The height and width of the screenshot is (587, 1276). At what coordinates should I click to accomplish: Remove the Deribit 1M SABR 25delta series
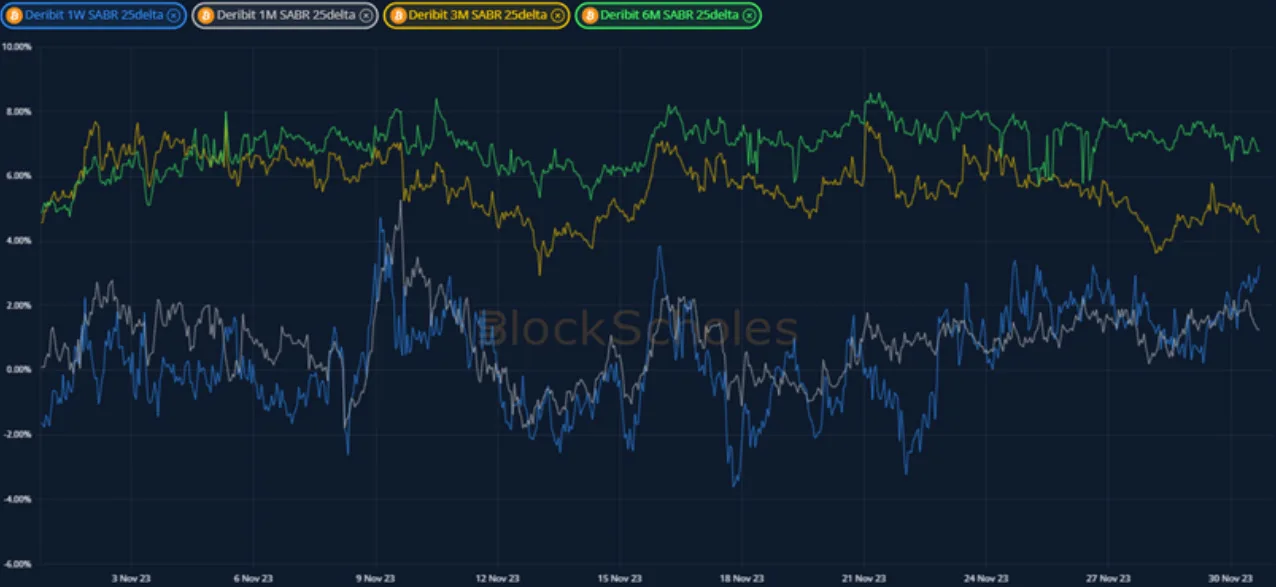pos(365,15)
